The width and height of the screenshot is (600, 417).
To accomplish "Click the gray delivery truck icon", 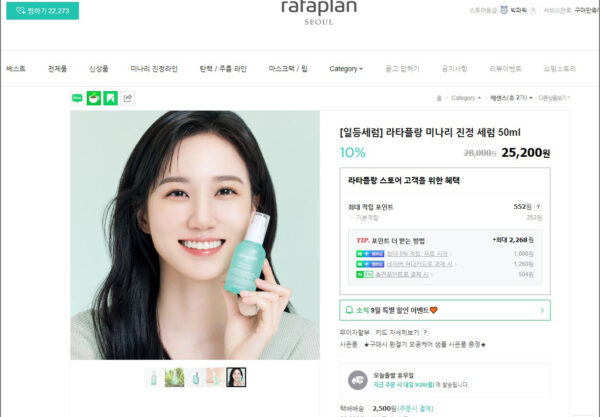I will tap(357, 380).
